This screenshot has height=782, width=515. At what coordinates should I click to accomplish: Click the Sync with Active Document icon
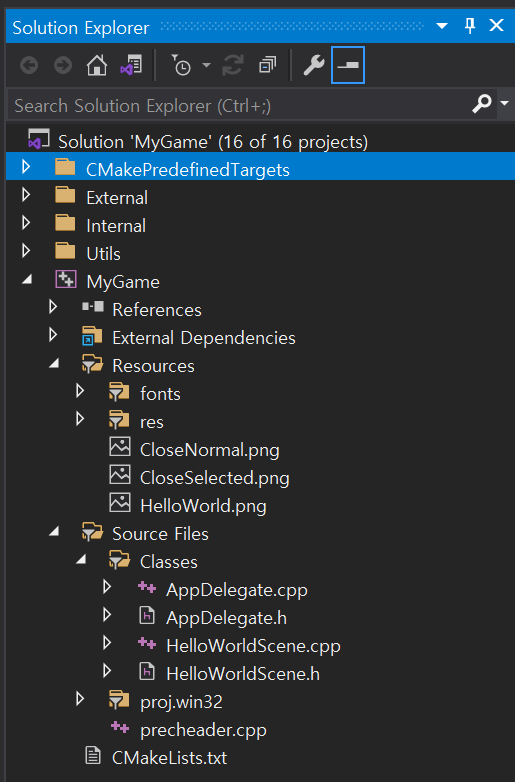click(x=233, y=65)
